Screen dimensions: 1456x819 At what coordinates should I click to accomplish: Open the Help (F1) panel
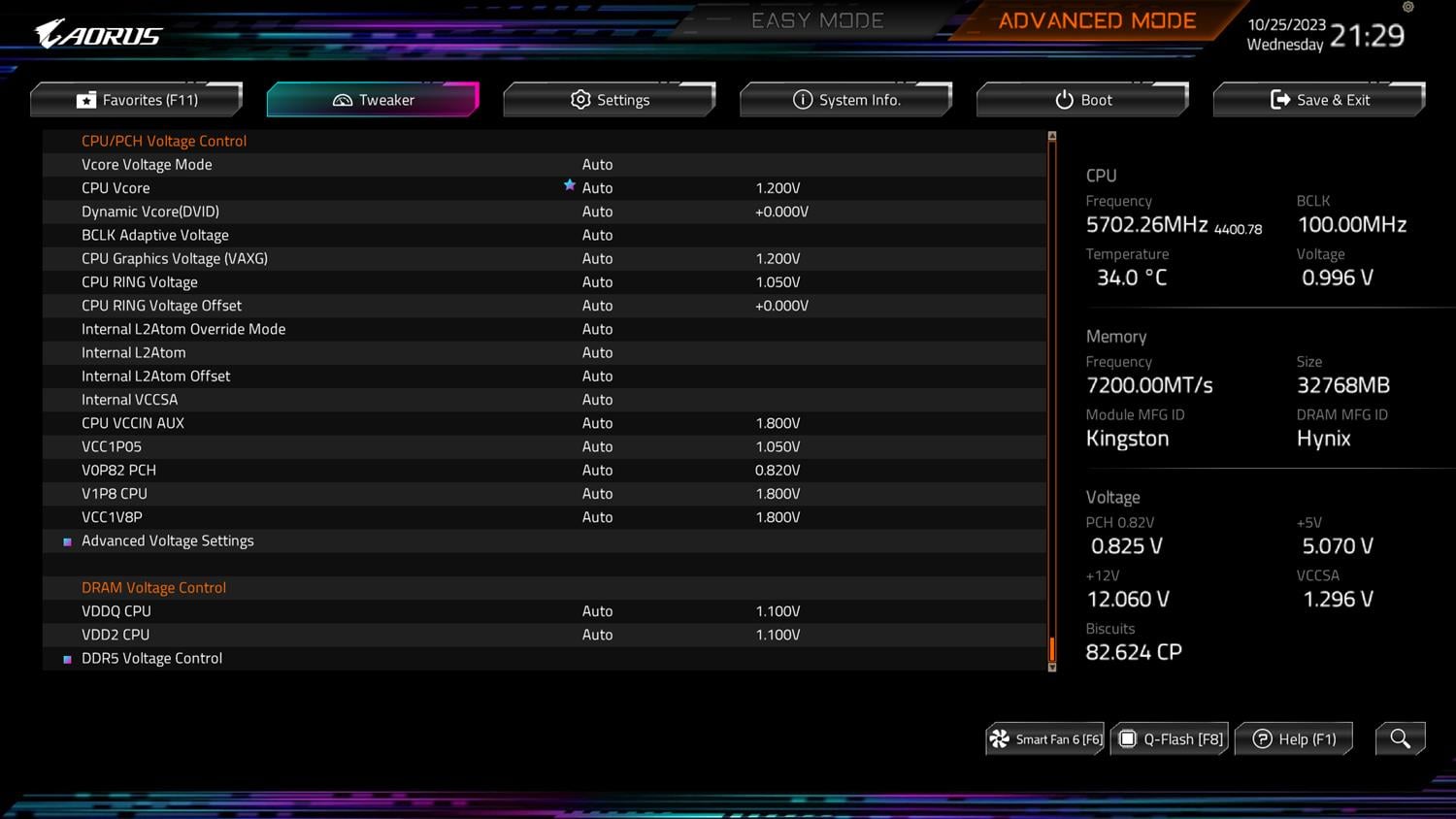click(1294, 739)
